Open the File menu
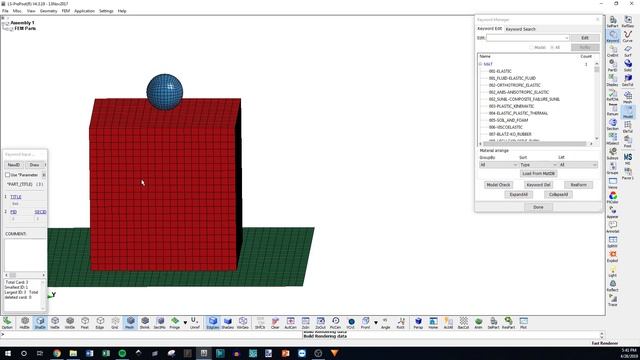 coord(5,11)
